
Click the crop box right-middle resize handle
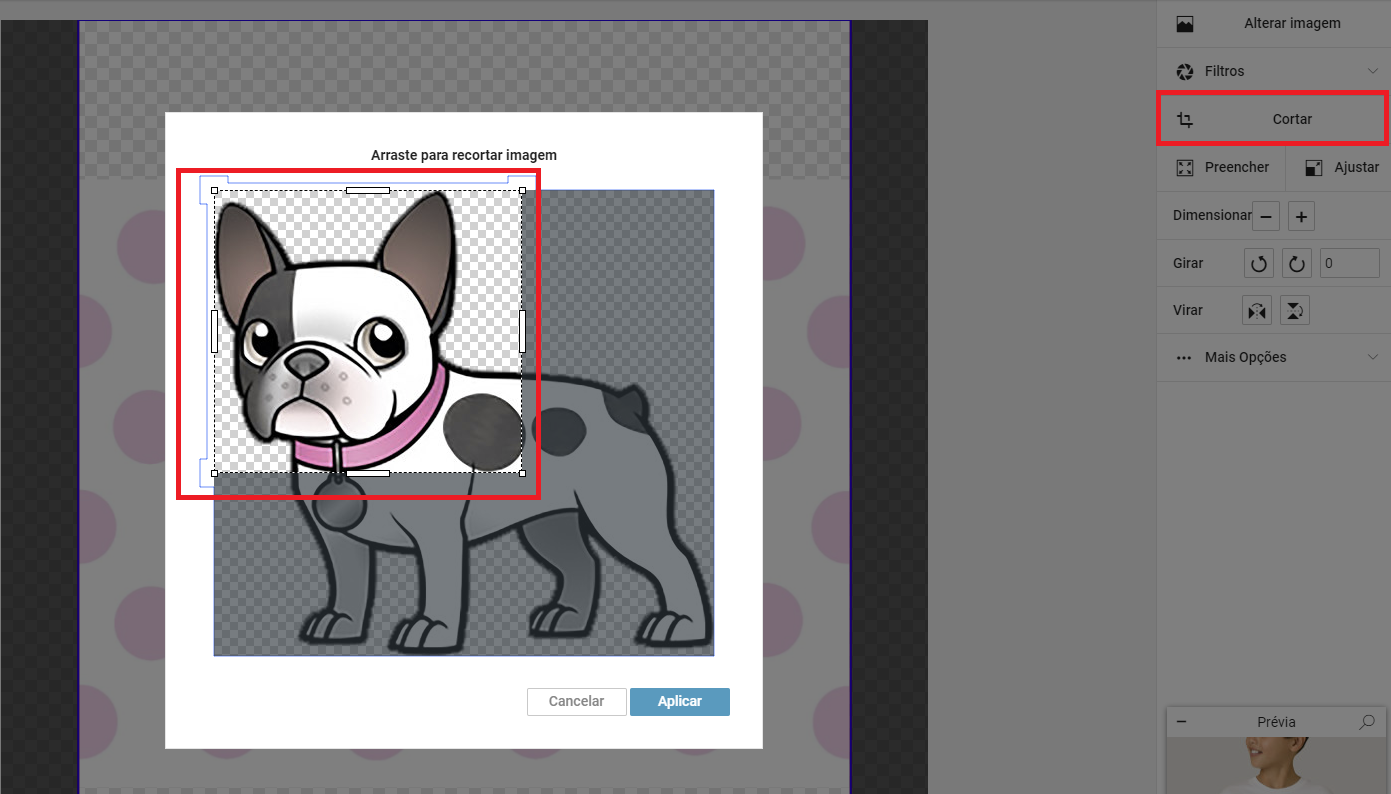pos(522,331)
